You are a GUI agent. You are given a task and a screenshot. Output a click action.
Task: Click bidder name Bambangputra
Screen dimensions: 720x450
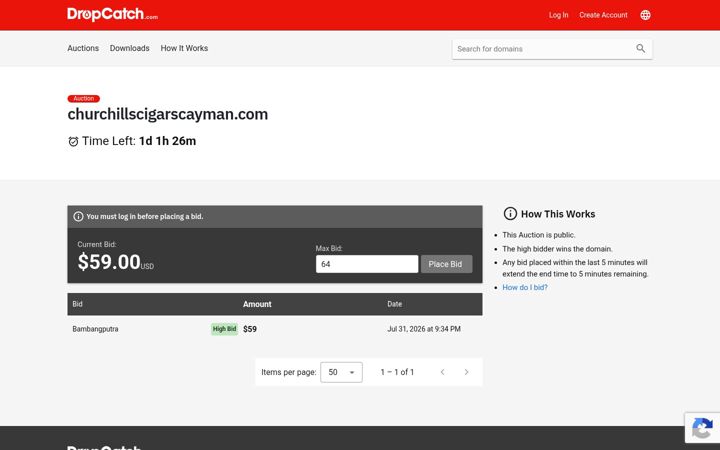click(95, 329)
